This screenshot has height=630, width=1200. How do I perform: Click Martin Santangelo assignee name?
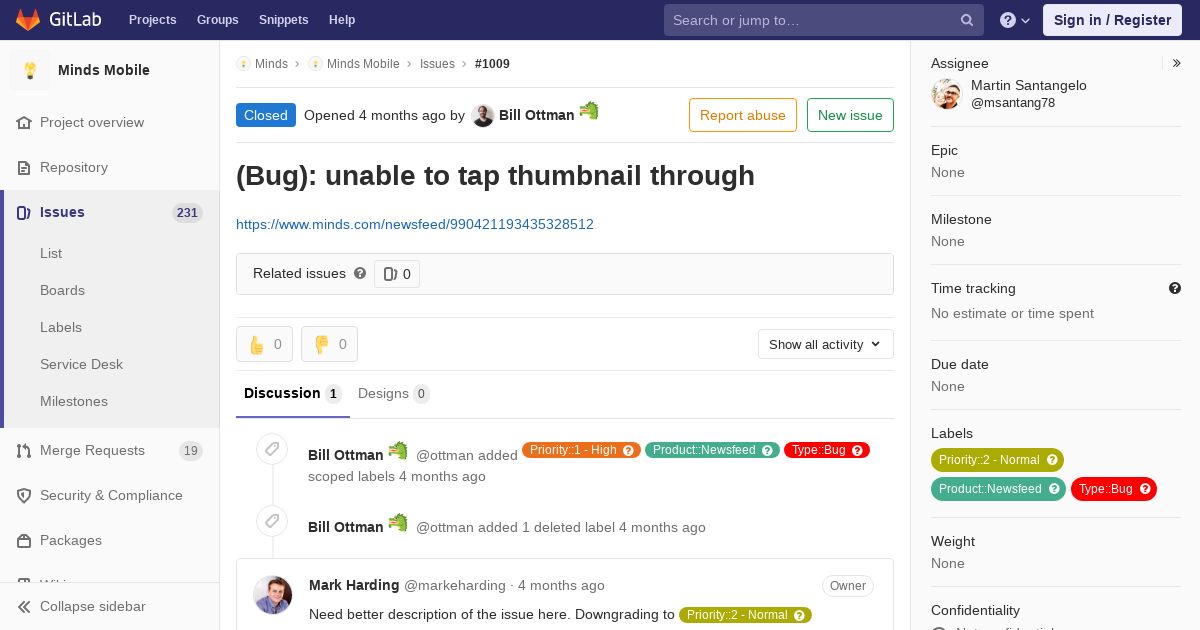point(1029,85)
